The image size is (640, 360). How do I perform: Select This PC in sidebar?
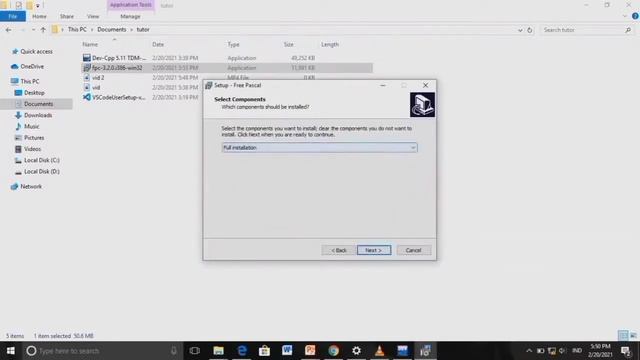[29, 81]
